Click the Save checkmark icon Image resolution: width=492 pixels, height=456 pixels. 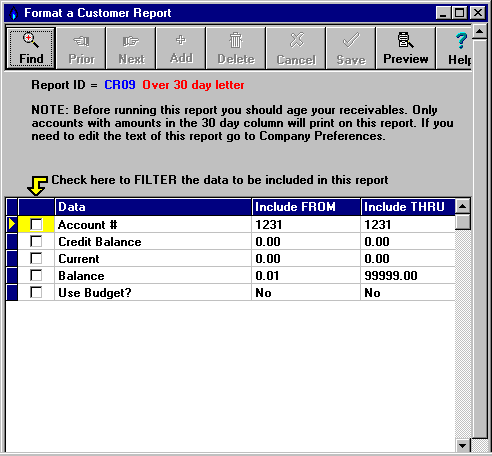(351, 40)
